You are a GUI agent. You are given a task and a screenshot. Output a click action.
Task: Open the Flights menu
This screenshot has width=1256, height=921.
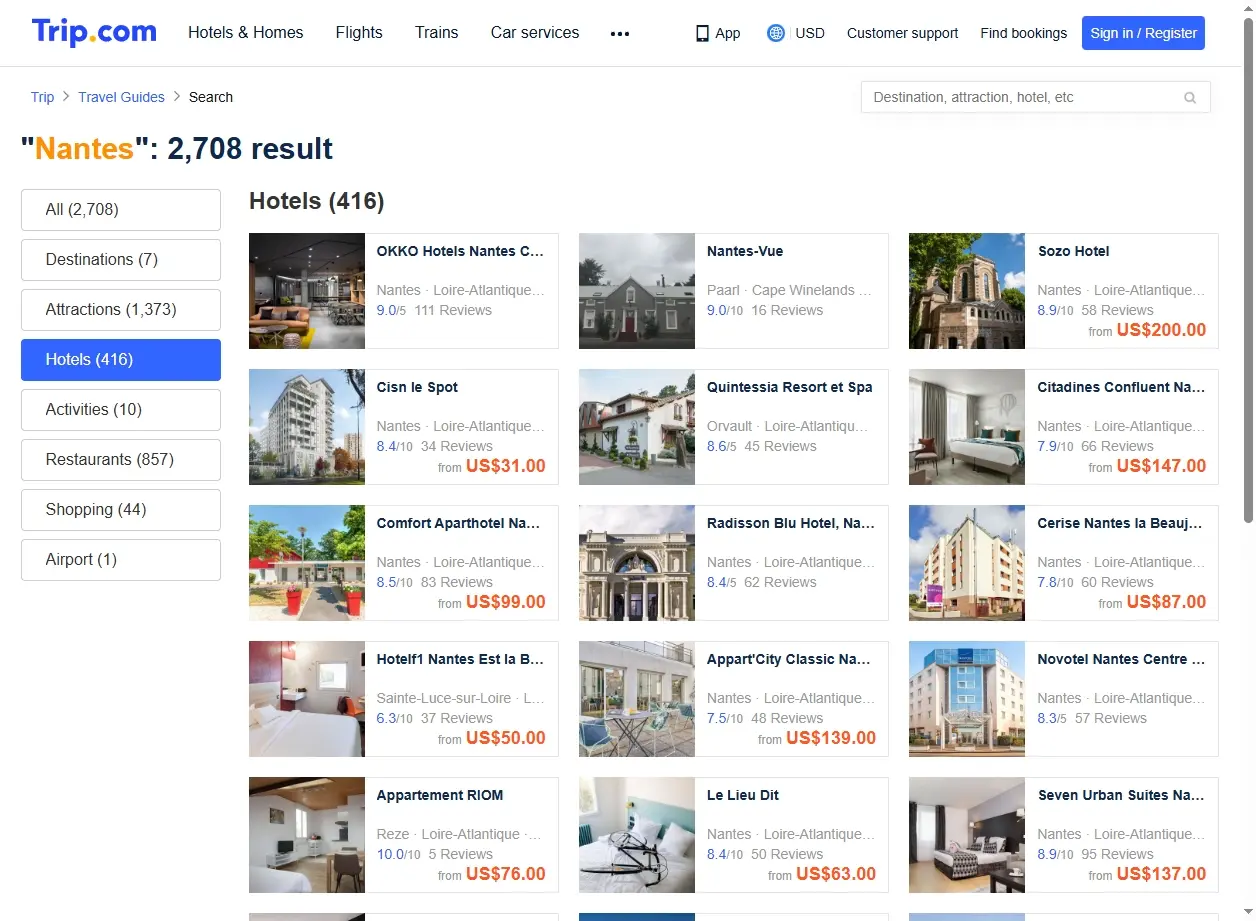click(x=359, y=32)
